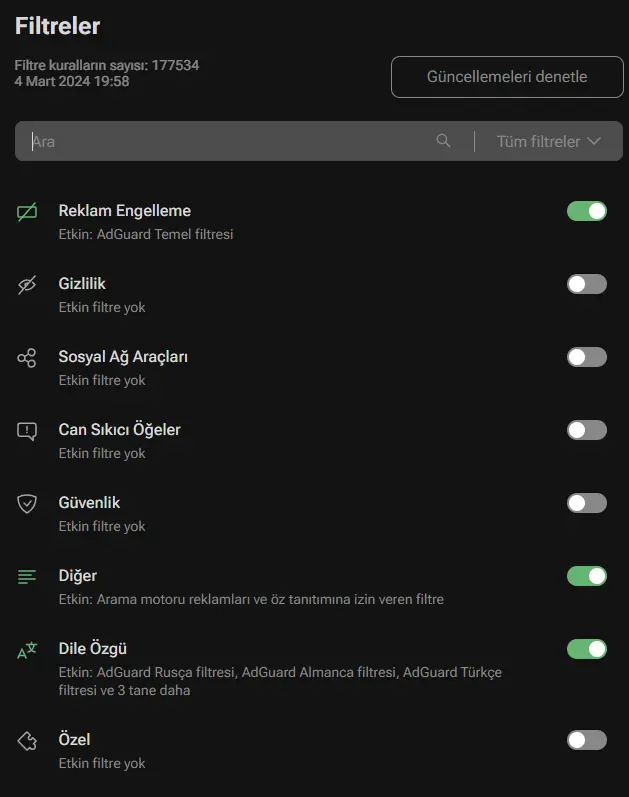
Task: Click the Reklam Engelleme ad-block icon
Action: click(x=27, y=211)
